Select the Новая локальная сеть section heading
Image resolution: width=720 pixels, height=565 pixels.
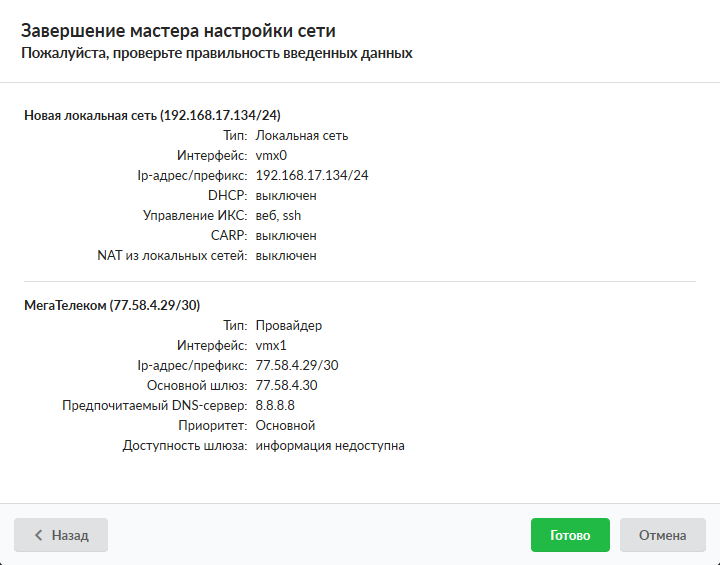click(159, 115)
